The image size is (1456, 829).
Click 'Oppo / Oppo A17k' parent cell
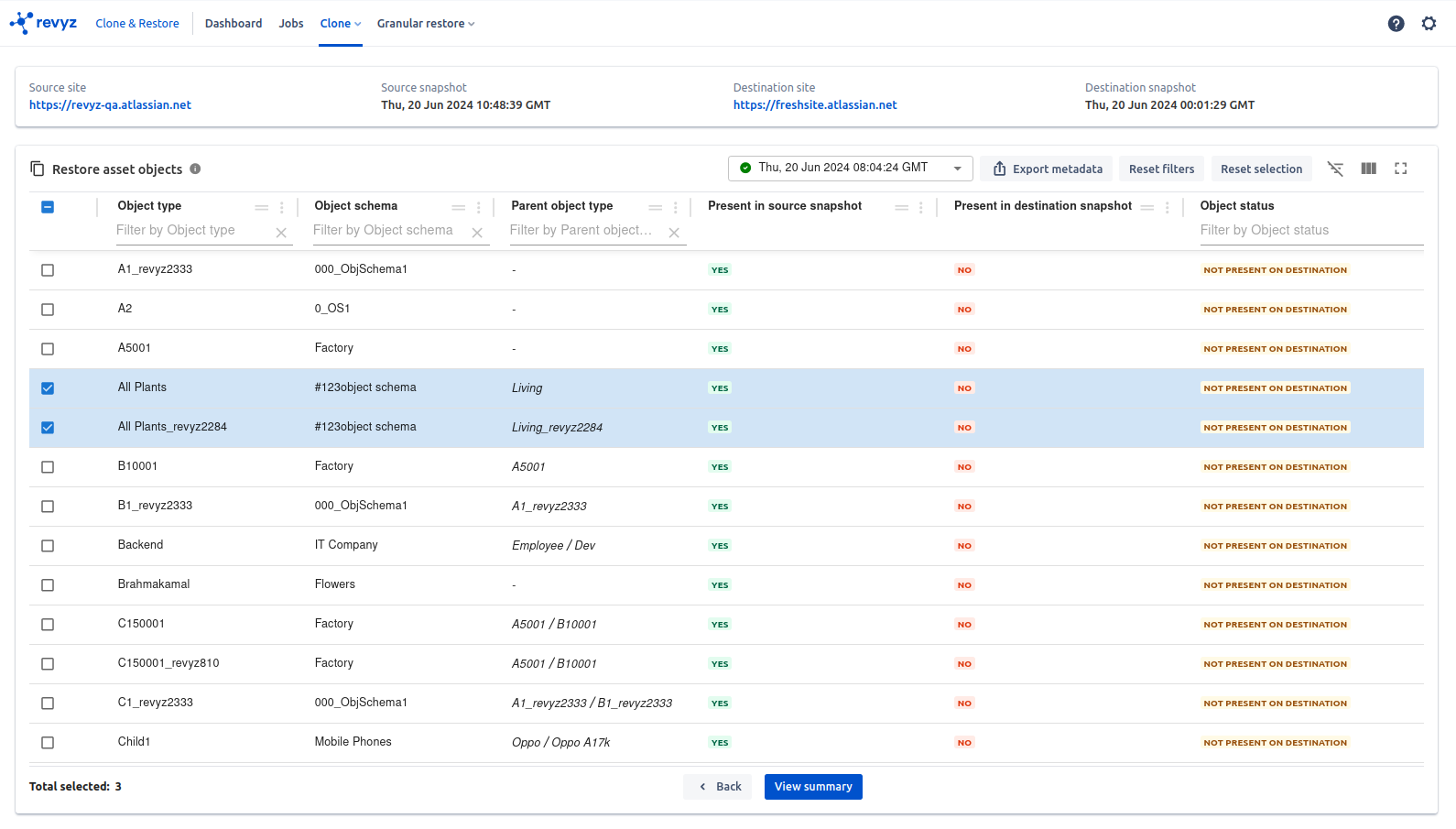560,743
